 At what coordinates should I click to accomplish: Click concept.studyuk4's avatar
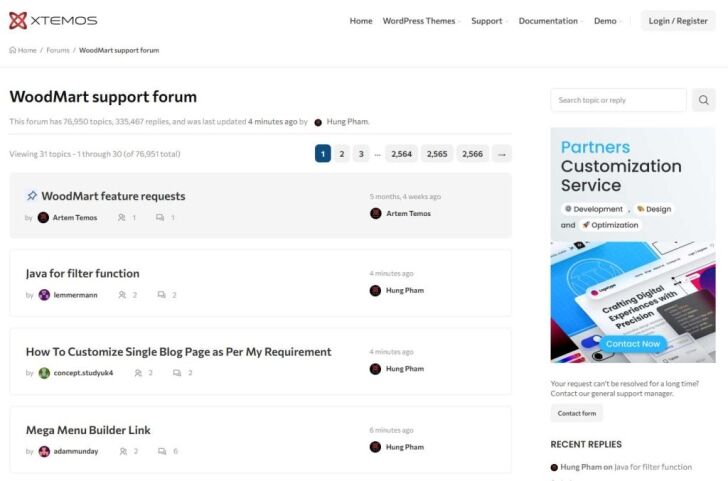(x=44, y=373)
